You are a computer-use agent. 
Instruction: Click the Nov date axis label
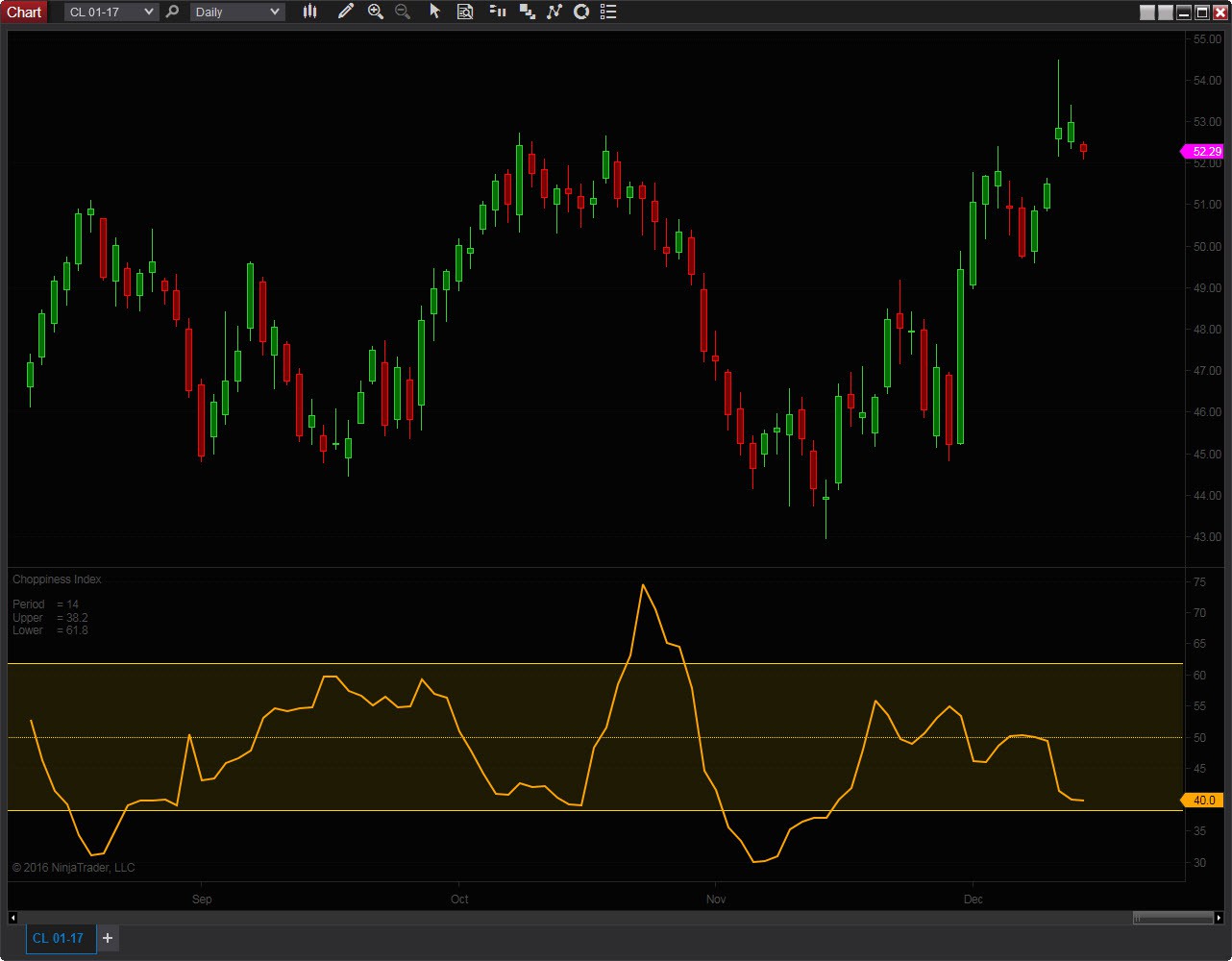point(716,899)
